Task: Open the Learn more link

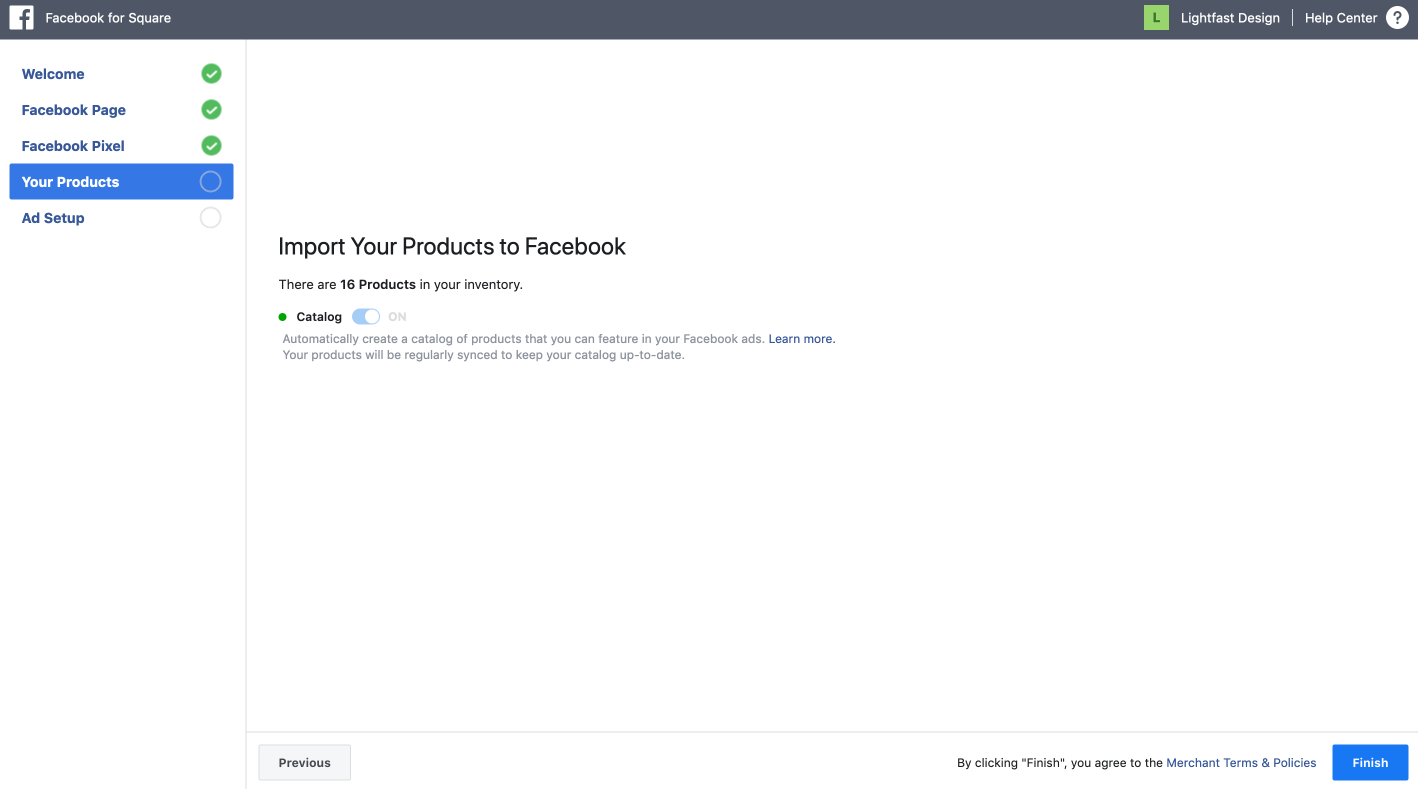Action: point(802,339)
